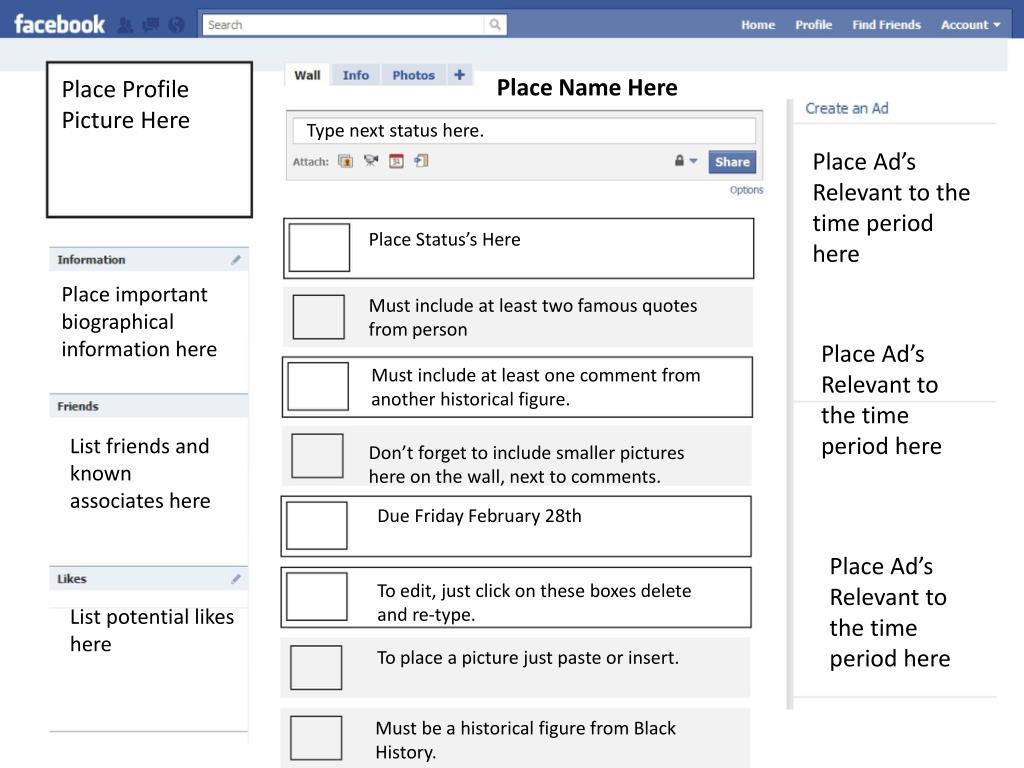1024x768 pixels.
Task: Open Find Friends in top navigation
Action: [886, 25]
